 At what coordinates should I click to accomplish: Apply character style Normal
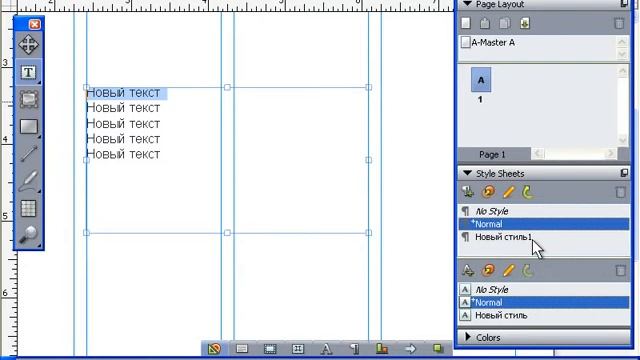pyautogui.click(x=544, y=302)
